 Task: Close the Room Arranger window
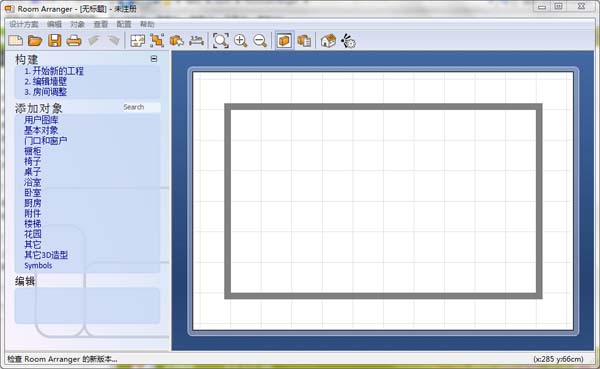[581, 7]
